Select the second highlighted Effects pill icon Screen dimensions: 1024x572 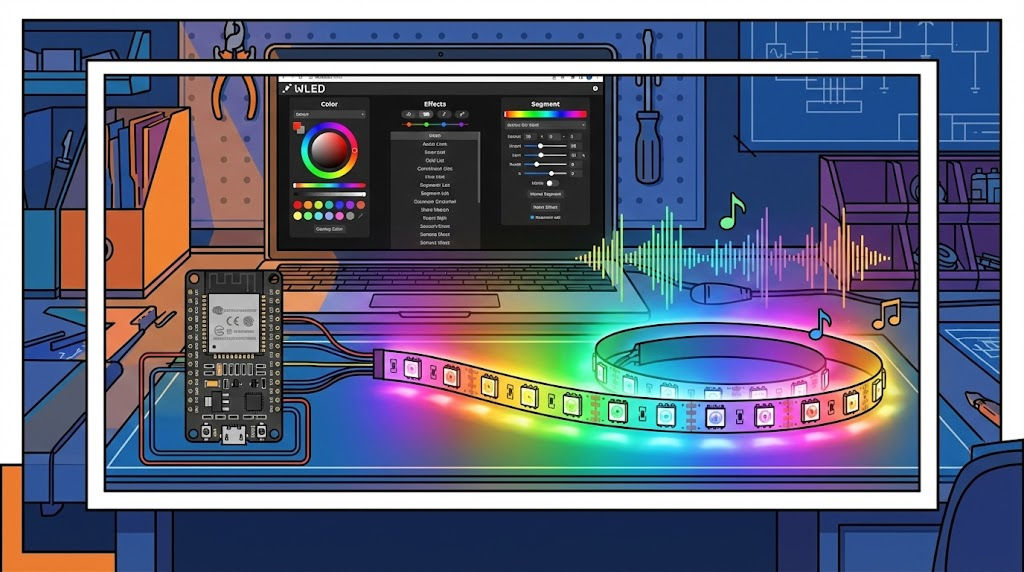pyautogui.click(x=426, y=115)
